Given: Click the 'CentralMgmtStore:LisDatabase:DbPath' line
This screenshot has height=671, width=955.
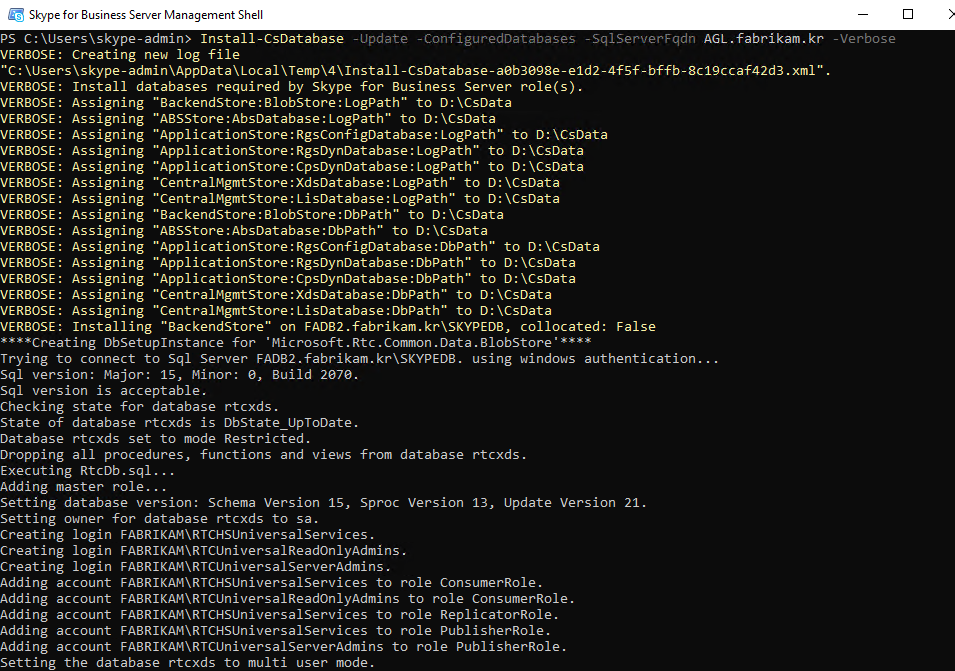Looking at the screenshot, I should coord(276,310).
